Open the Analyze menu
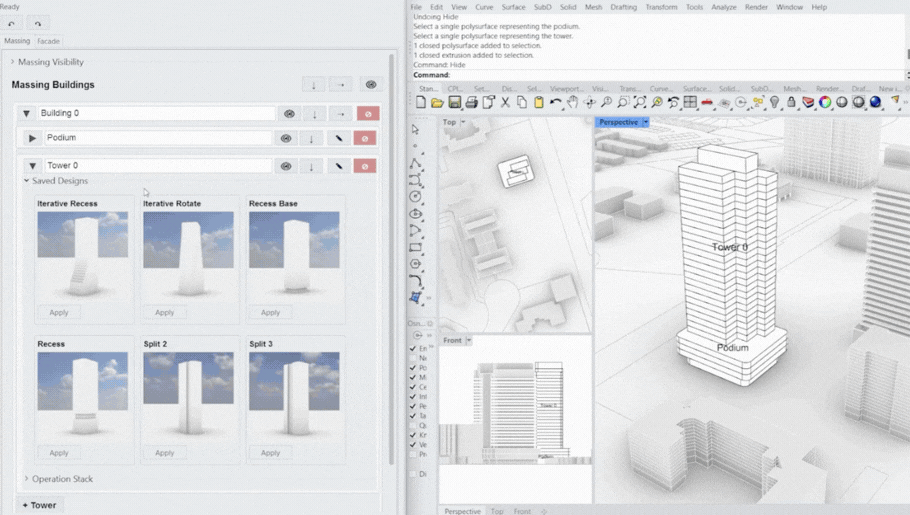 tap(724, 7)
